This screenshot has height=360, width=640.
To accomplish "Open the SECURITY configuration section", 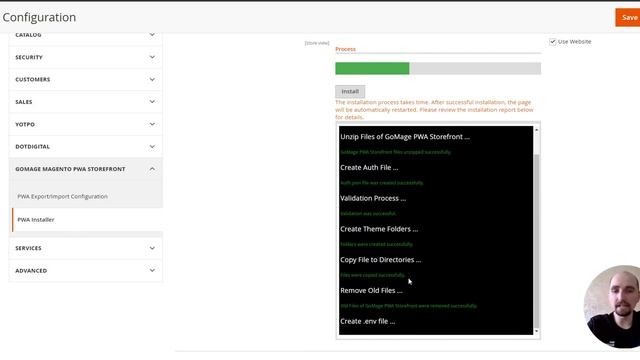I will 86,57.
